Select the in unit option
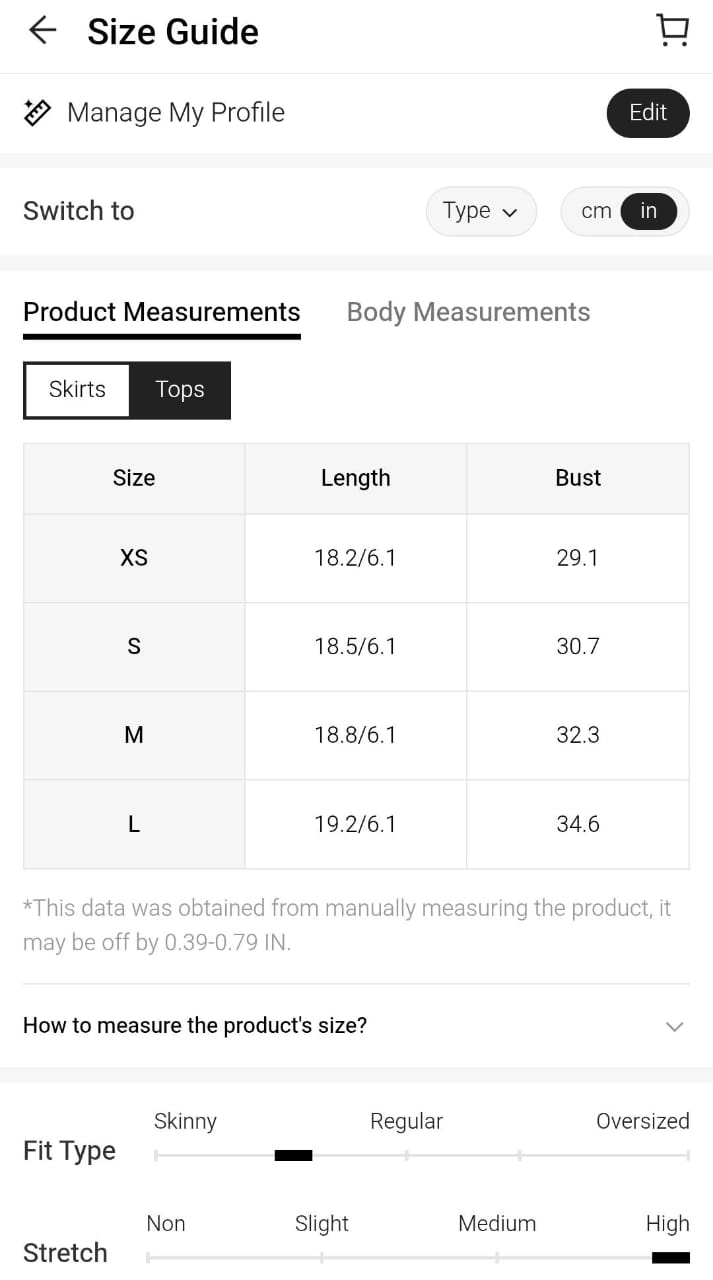The height and width of the screenshot is (1280, 713). [x=649, y=211]
